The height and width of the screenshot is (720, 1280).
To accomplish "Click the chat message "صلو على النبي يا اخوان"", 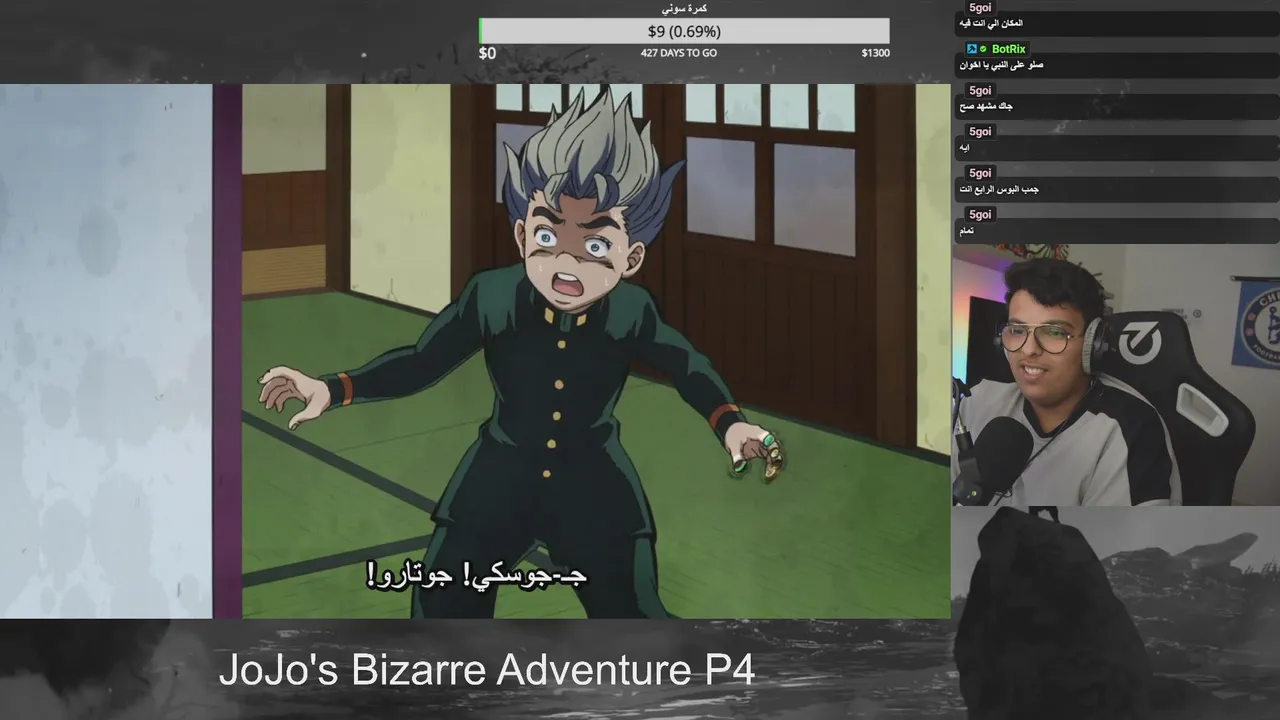I will (x=1001, y=65).
